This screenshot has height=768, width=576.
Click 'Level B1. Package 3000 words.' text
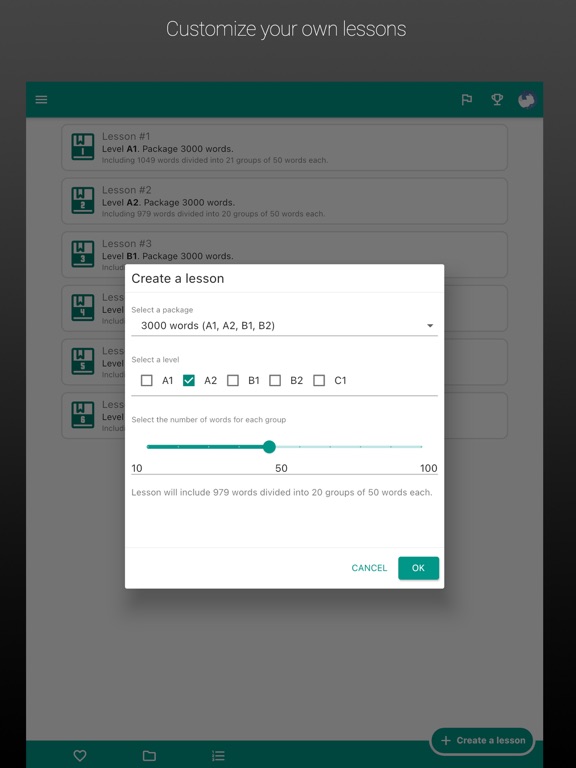click(x=168, y=256)
